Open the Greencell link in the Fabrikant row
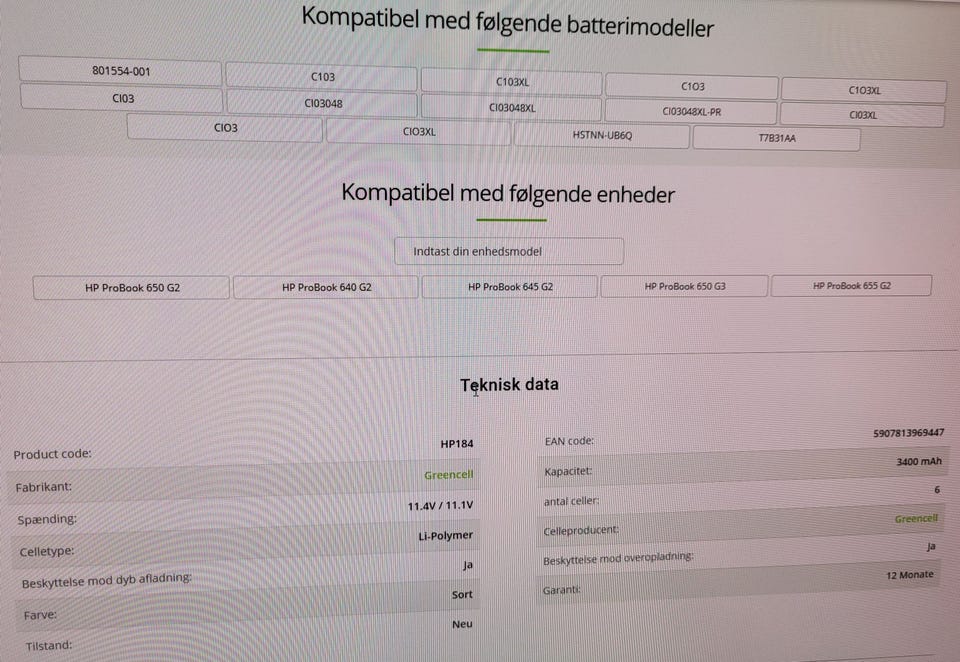 pyautogui.click(x=449, y=475)
